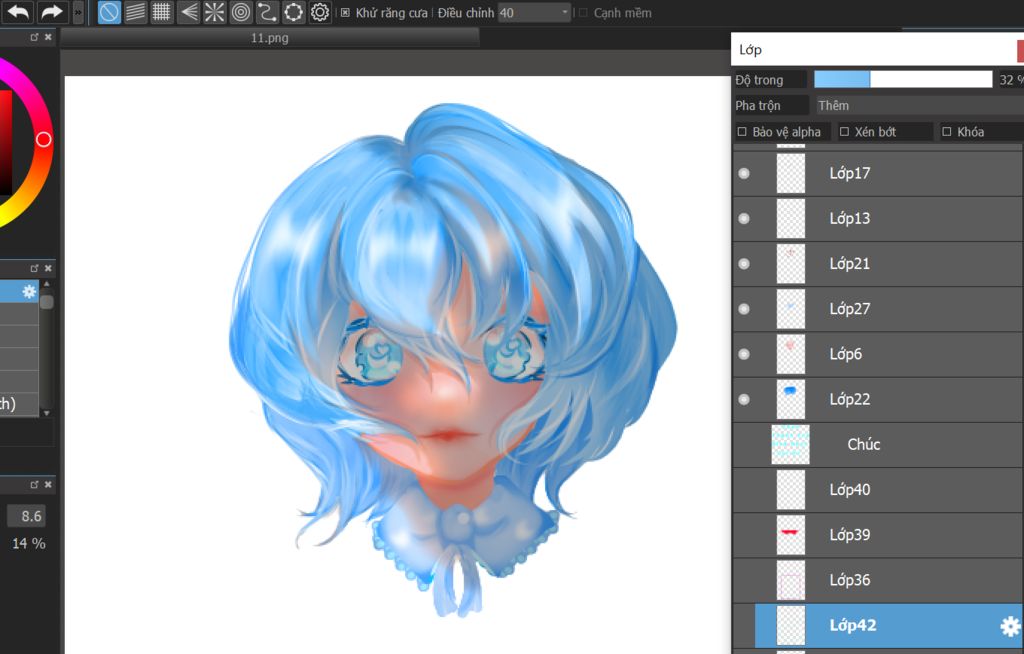Open Lớp42 layer settings gear icon
The image size is (1024, 654).
[x=1010, y=626]
